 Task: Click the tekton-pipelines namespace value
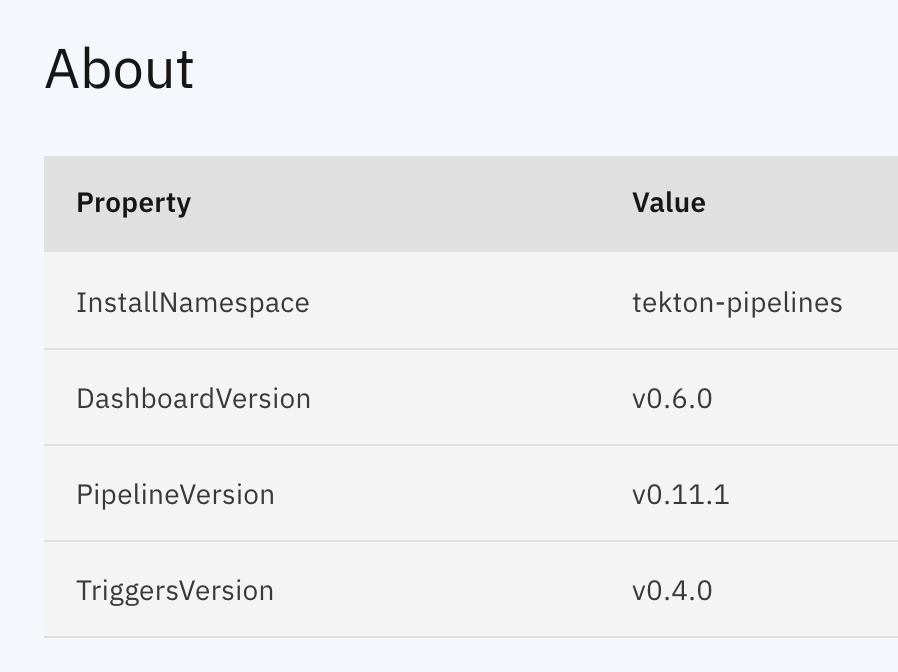[x=739, y=302]
